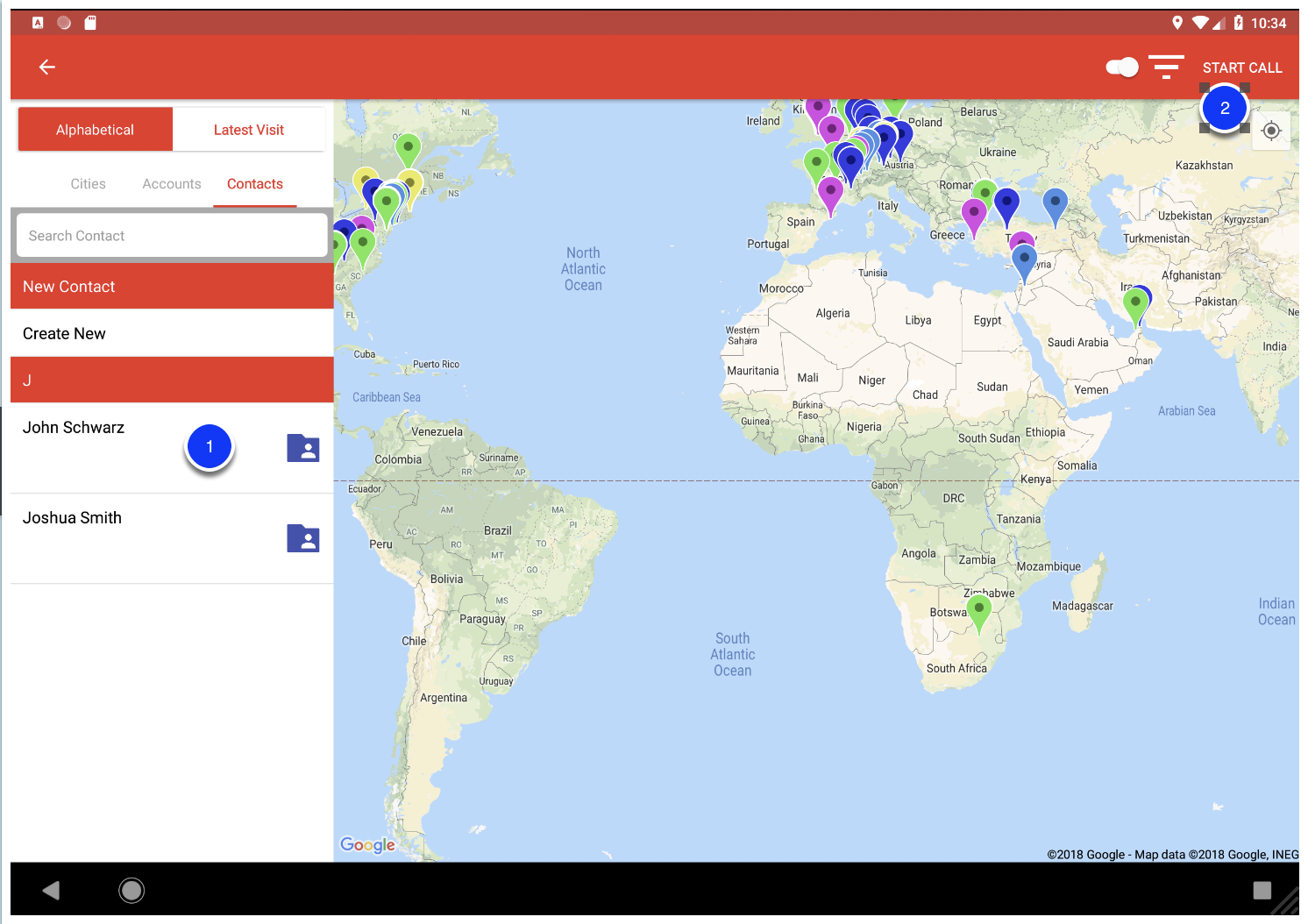The height and width of the screenshot is (924, 1308).
Task: Switch to the Cities tab
Action: pos(88,184)
